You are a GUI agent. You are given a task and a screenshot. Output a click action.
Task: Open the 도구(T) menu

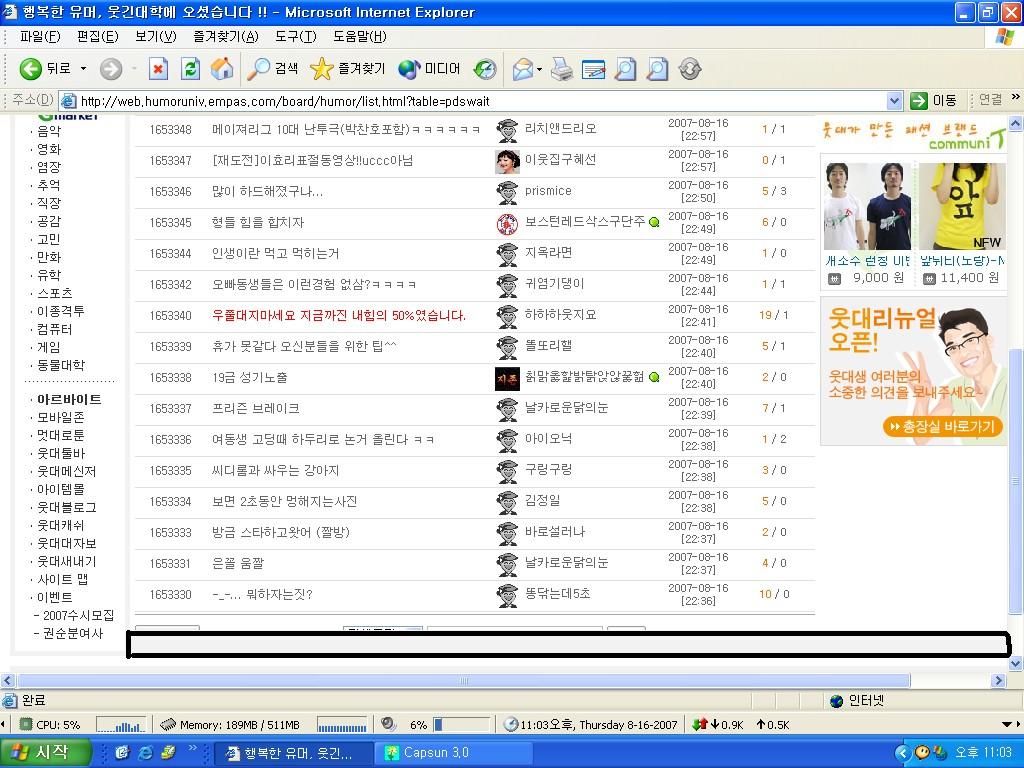[295, 37]
